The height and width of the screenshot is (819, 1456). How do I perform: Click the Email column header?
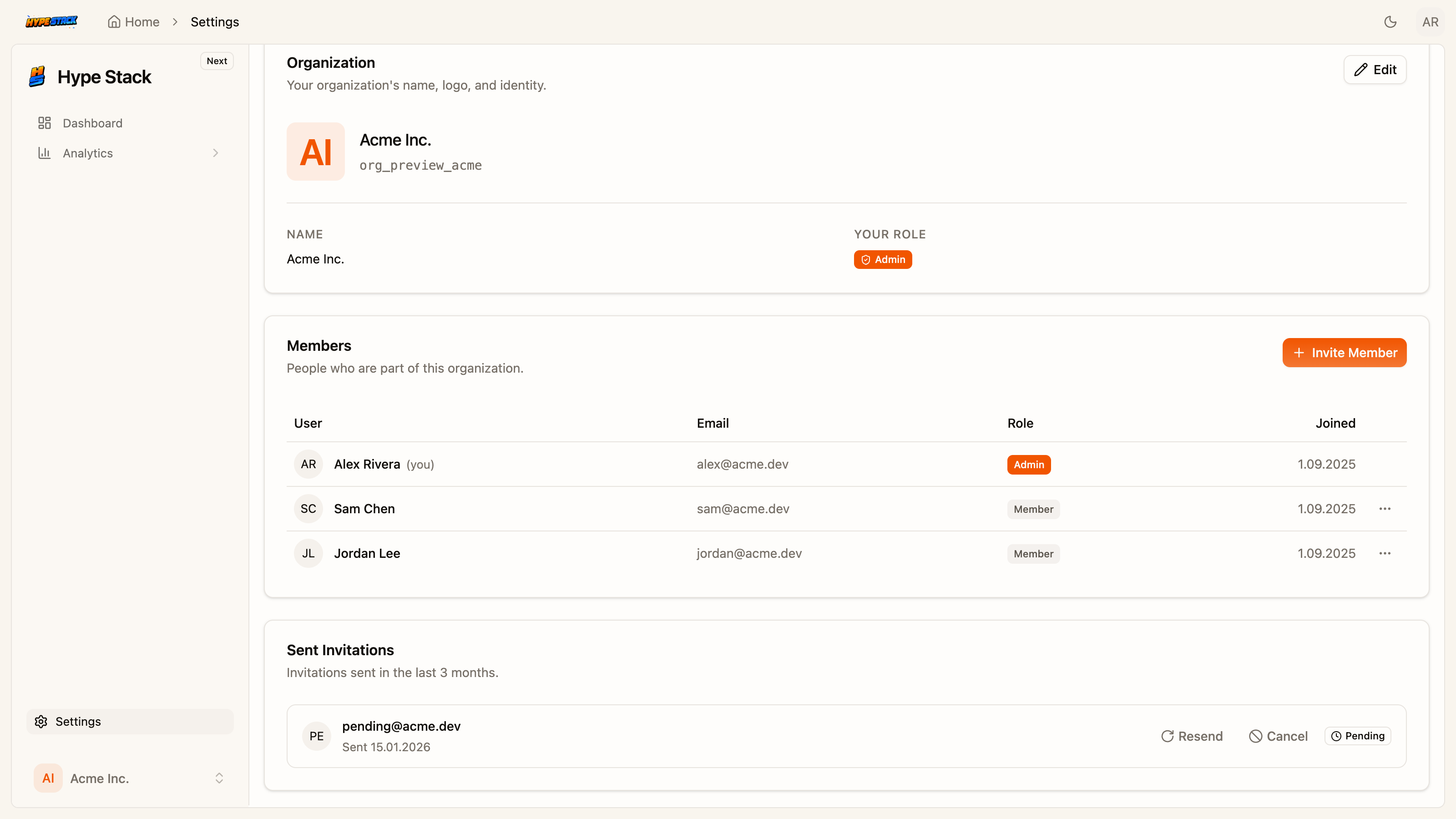(x=712, y=423)
